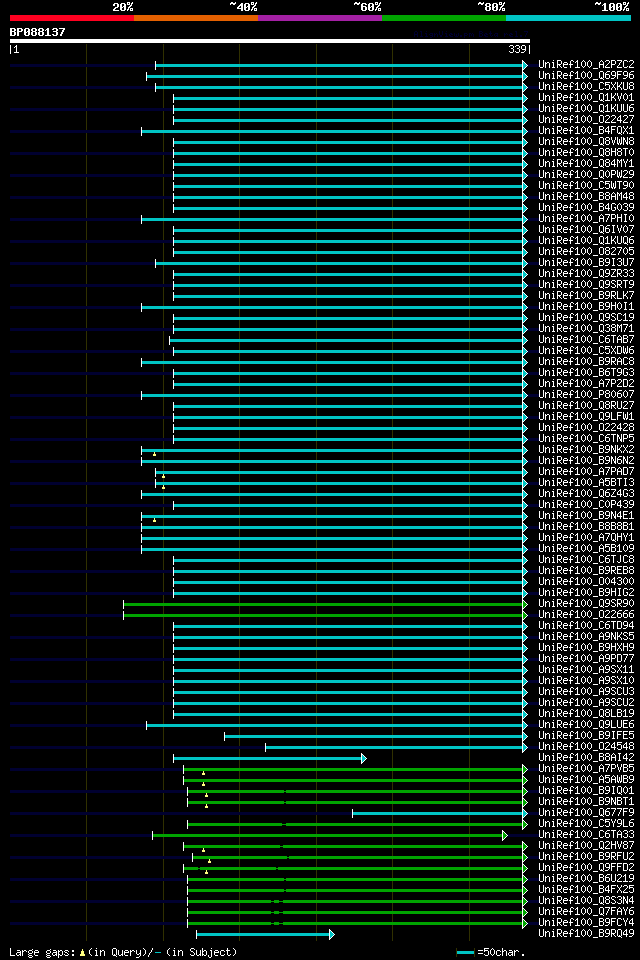The image size is (640, 960).
Task: Click the arrowhead ending the B9RQ49 bar
Action: 331,935
